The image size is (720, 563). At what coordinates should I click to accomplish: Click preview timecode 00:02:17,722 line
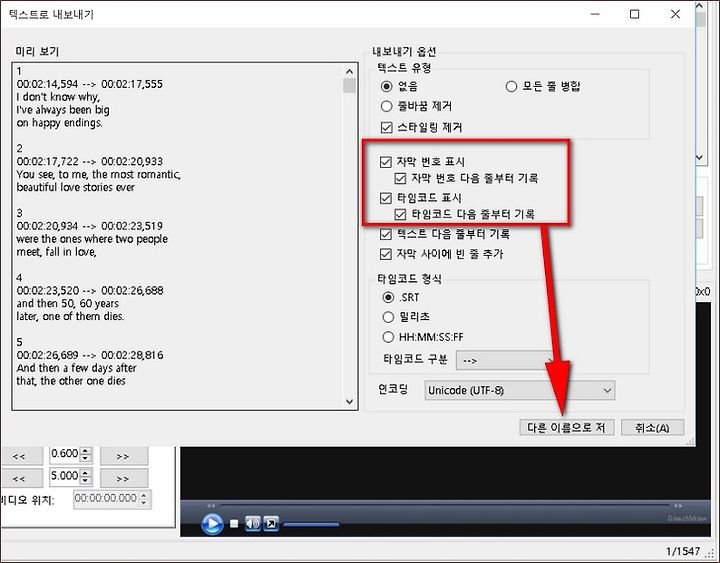coord(90,161)
